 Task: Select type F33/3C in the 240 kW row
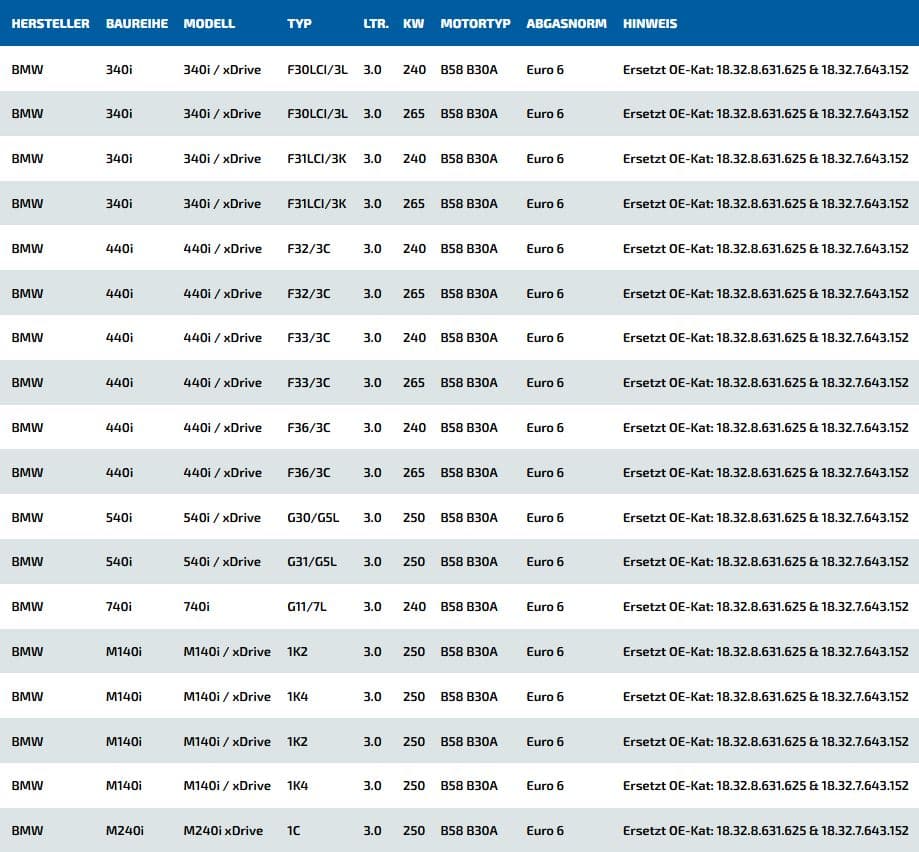(x=308, y=338)
